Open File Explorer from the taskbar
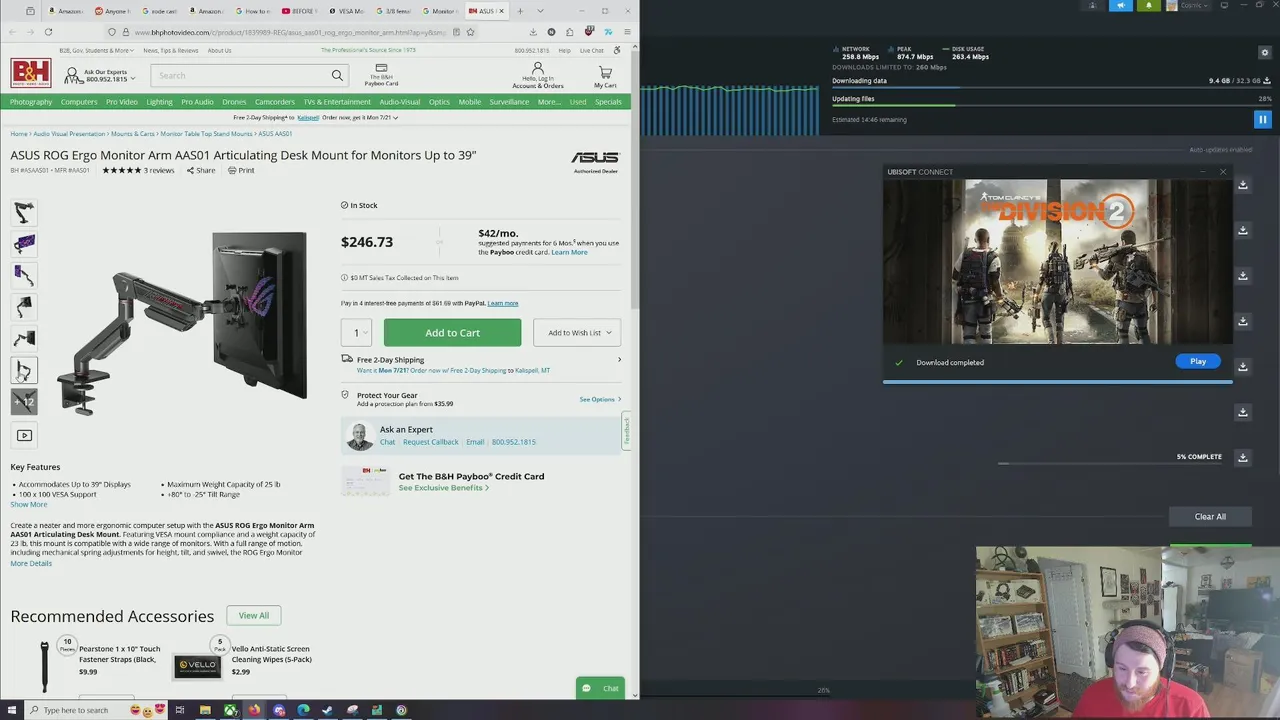The height and width of the screenshot is (720, 1280). click(205, 710)
